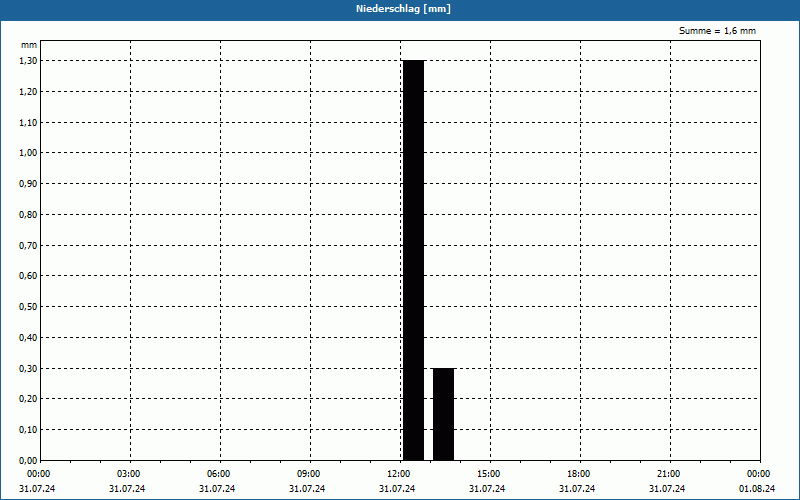Click the short 0,30 mm precipitation bar
800x500 pixels.
pyautogui.click(x=443, y=414)
